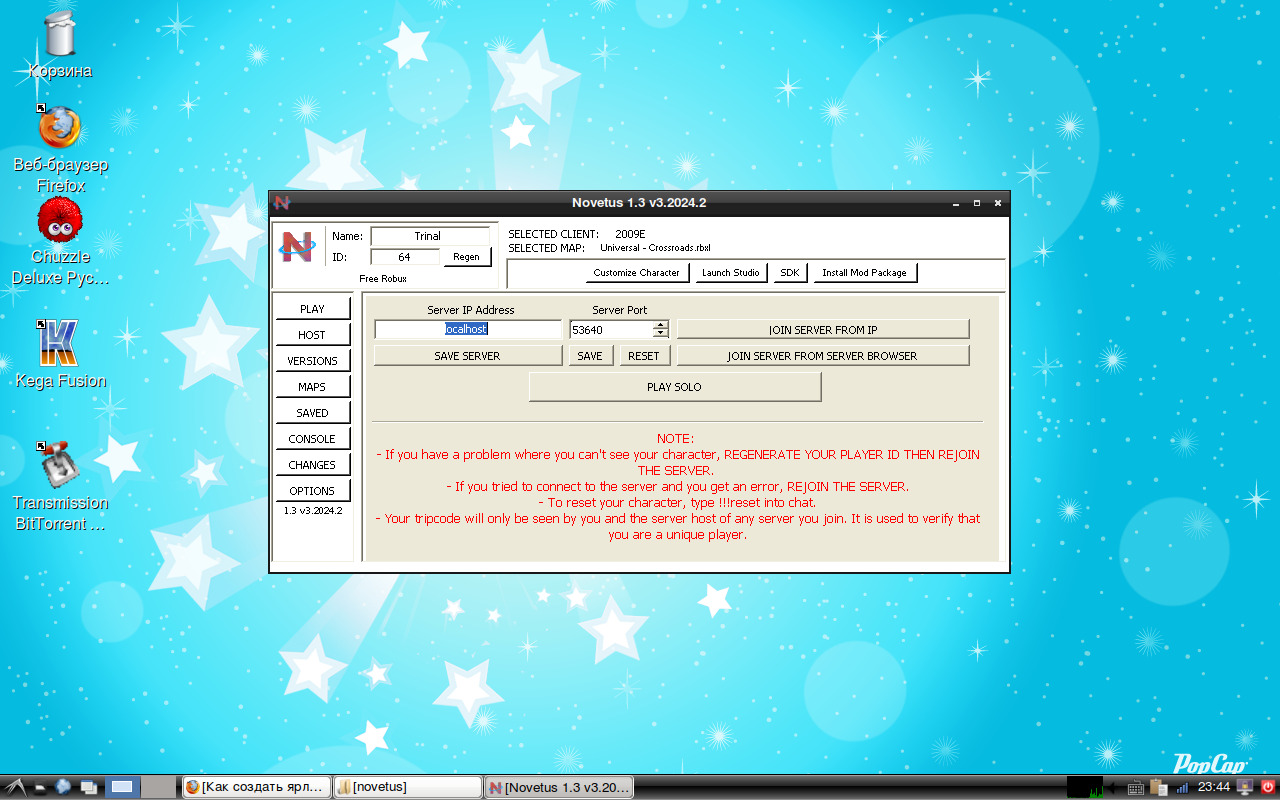
Task: Click JOIN SERVER FROM IP button
Action: pos(823,330)
